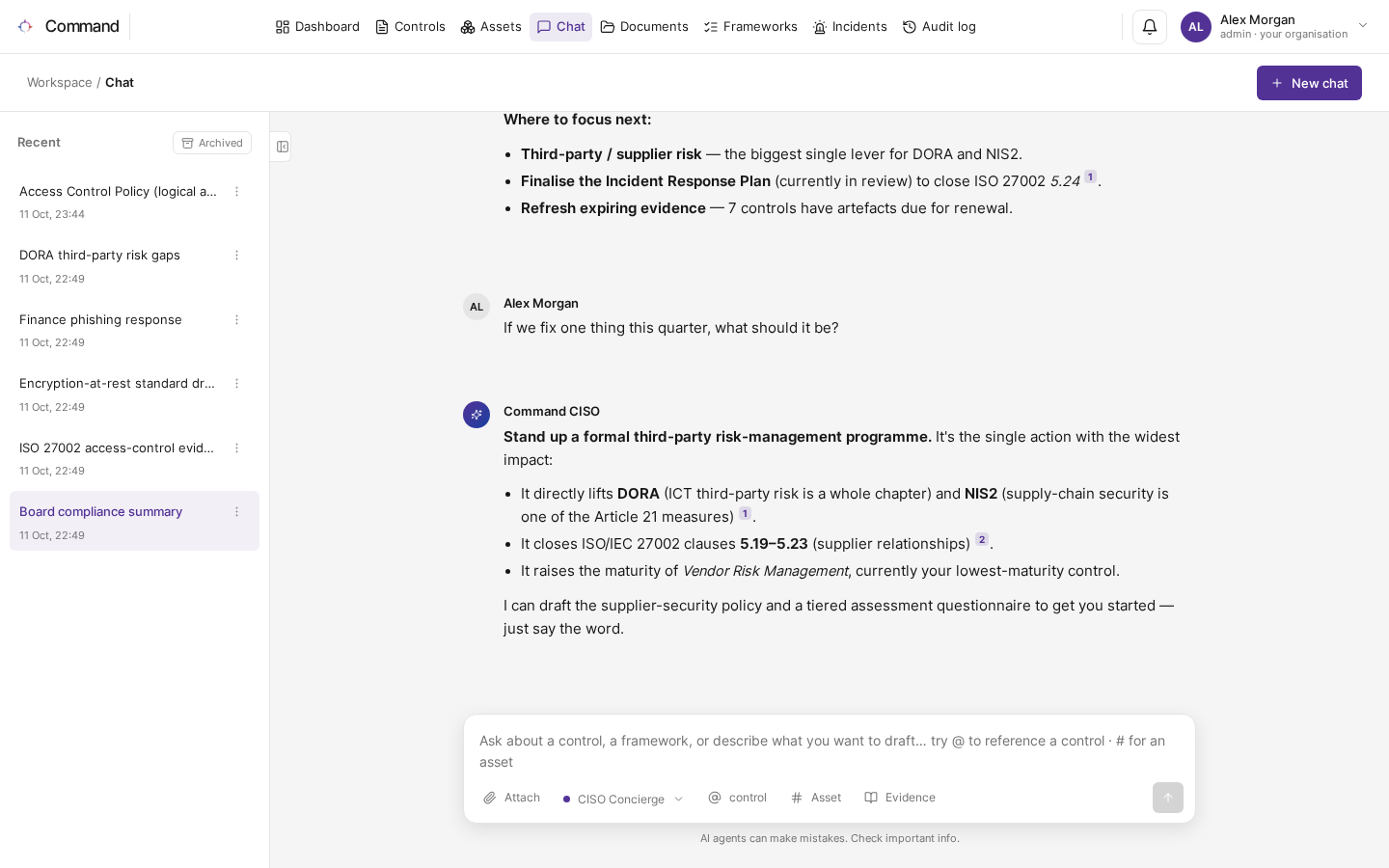Click the send message arrow button
The width and height of the screenshot is (1389, 868).
tap(1167, 798)
